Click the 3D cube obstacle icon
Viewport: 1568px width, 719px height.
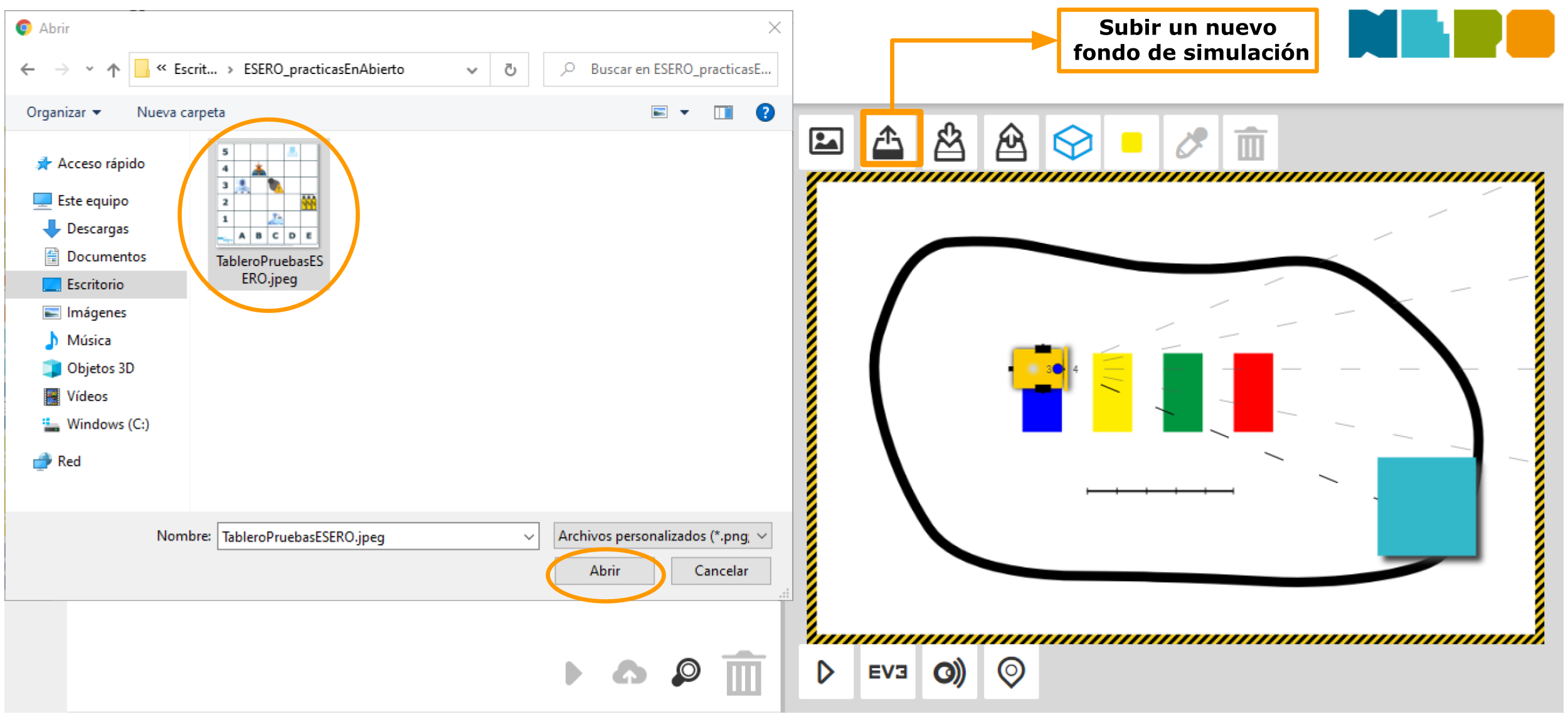point(1072,142)
